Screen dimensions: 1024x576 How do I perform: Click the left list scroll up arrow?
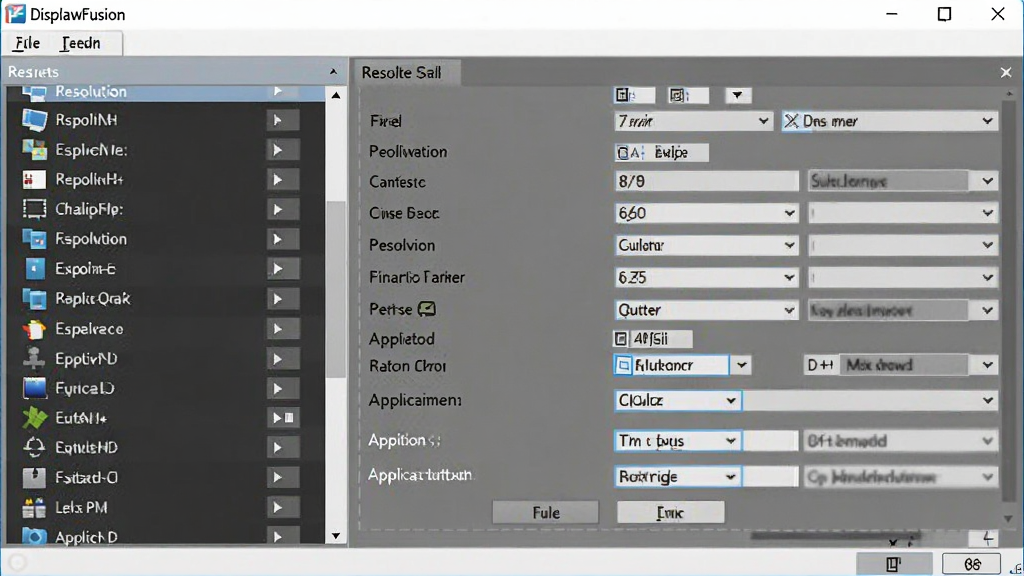coord(336,95)
